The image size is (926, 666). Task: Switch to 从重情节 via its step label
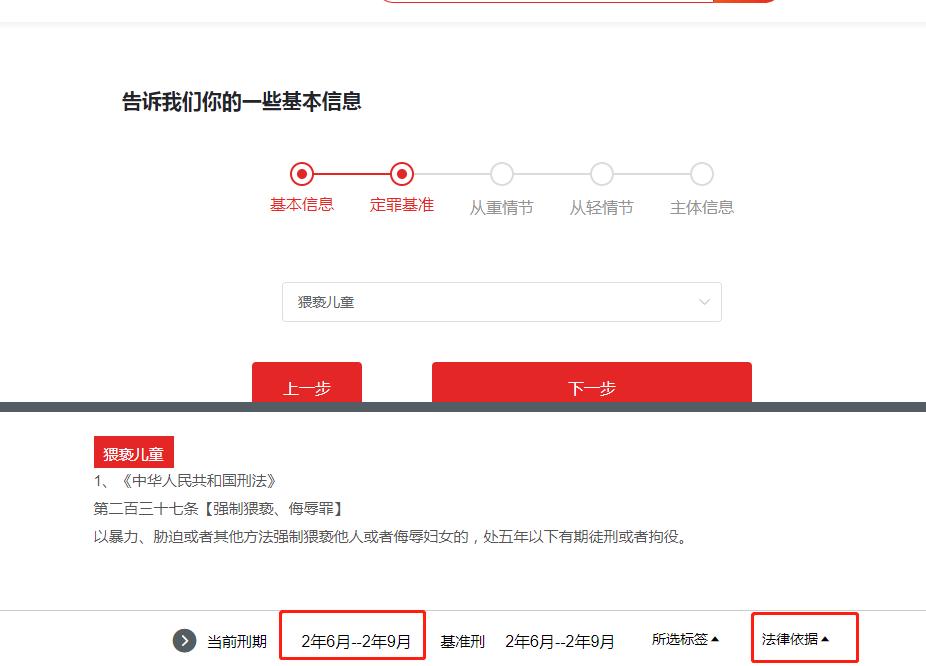click(x=502, y=207)
